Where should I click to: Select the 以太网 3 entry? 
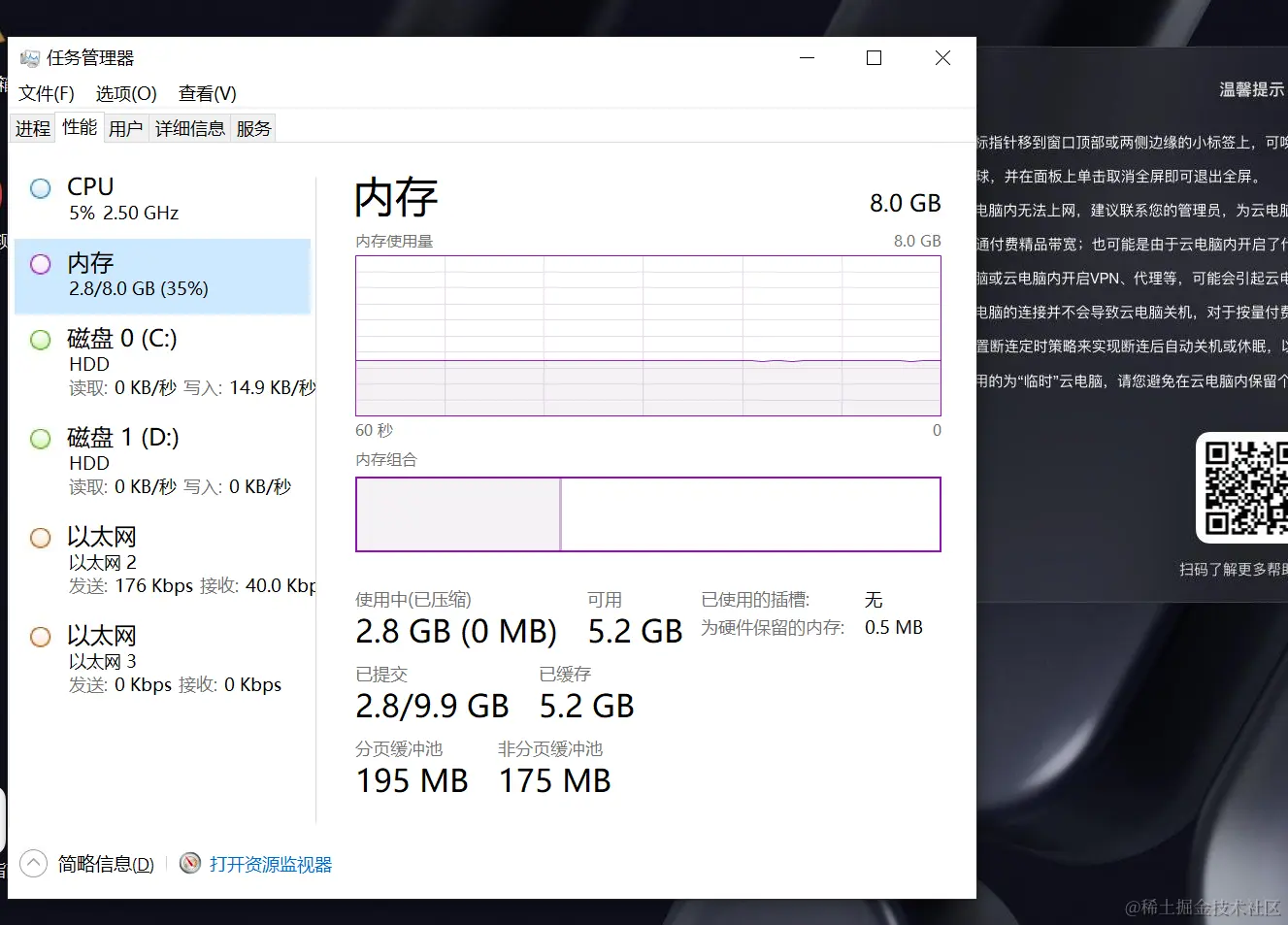pos(163,660)
